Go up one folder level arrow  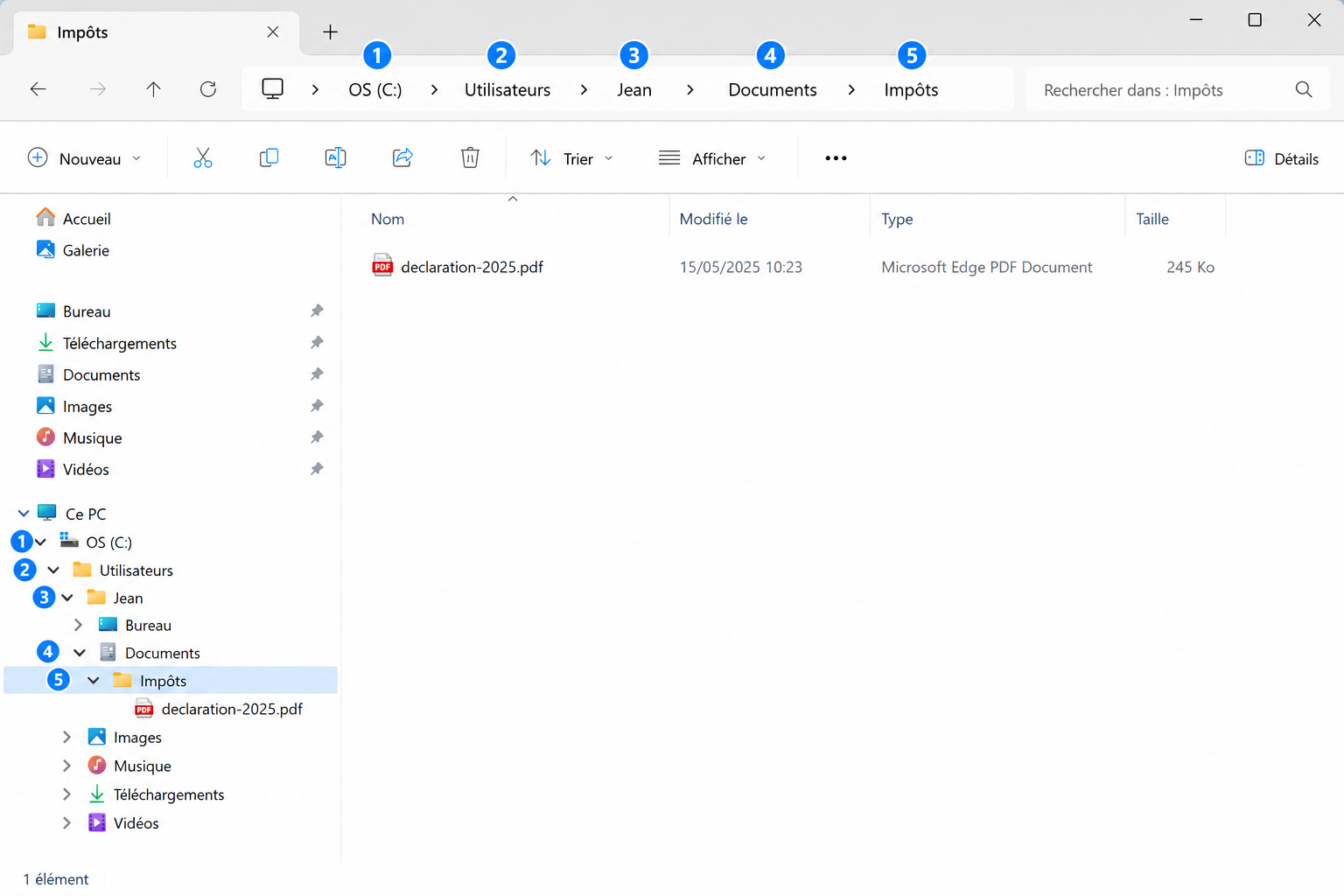pyautogui.click(x=153, y=89)
